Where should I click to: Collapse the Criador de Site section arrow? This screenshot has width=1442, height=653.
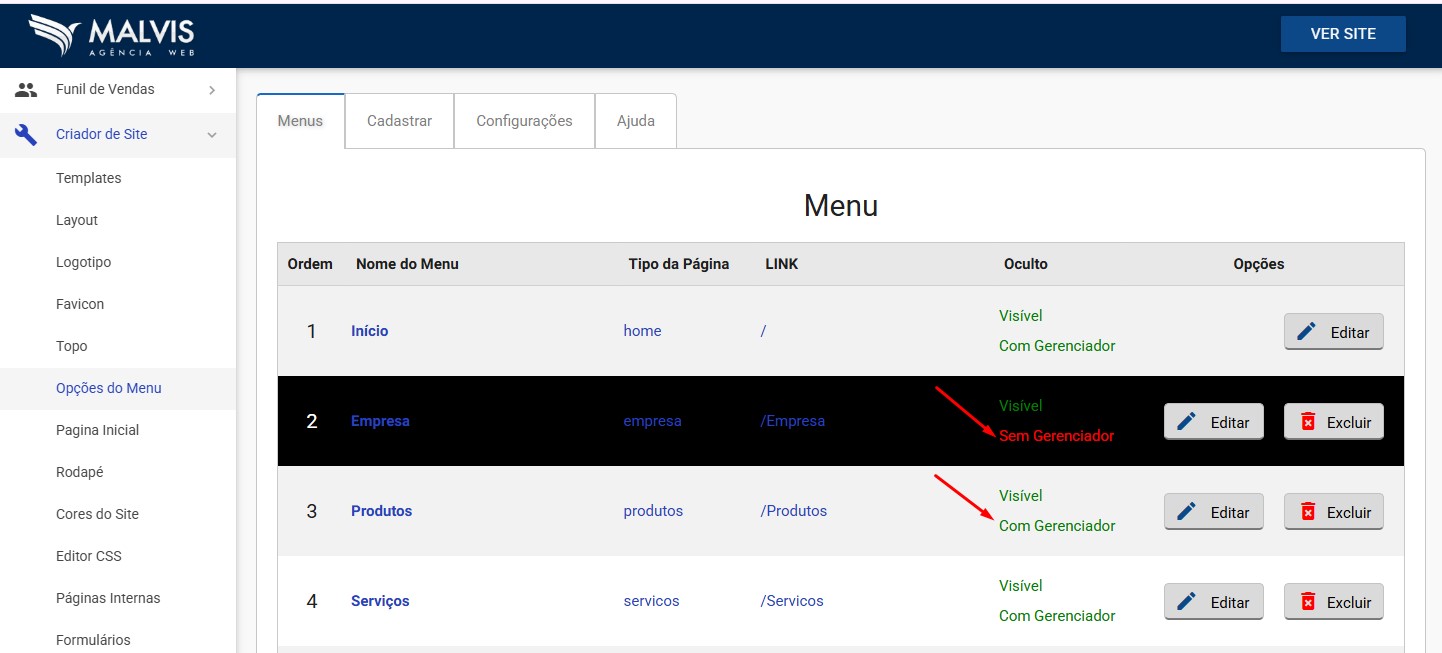[x=211, y=135]
